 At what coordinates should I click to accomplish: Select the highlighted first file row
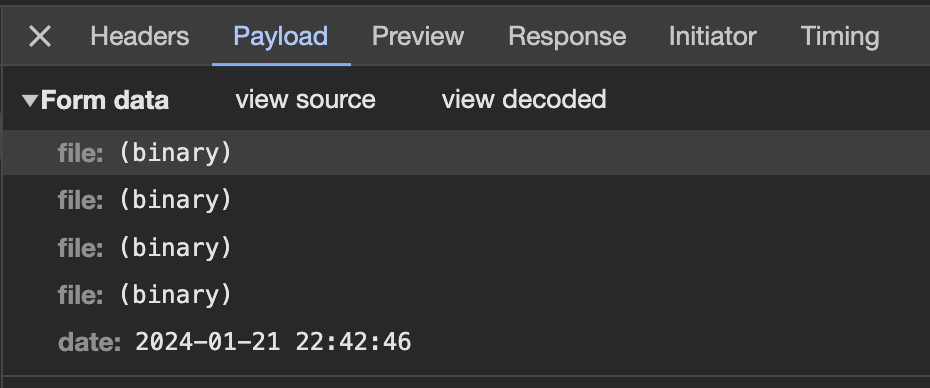tap(466, 153)
